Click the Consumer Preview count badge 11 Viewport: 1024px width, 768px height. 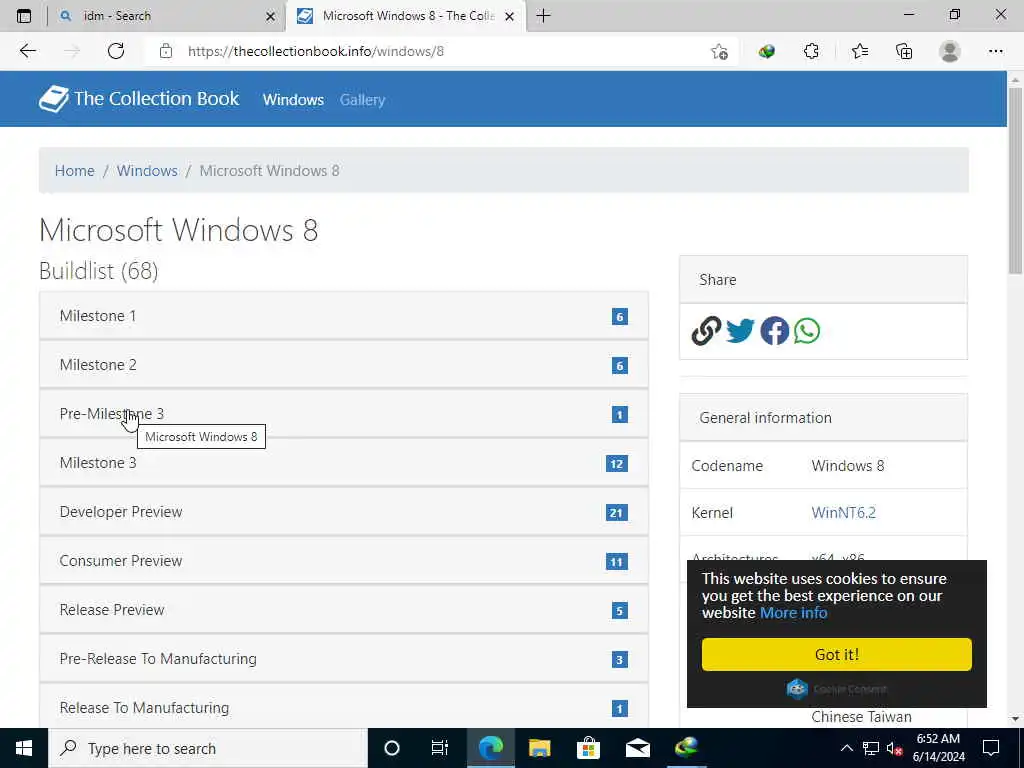616,562
